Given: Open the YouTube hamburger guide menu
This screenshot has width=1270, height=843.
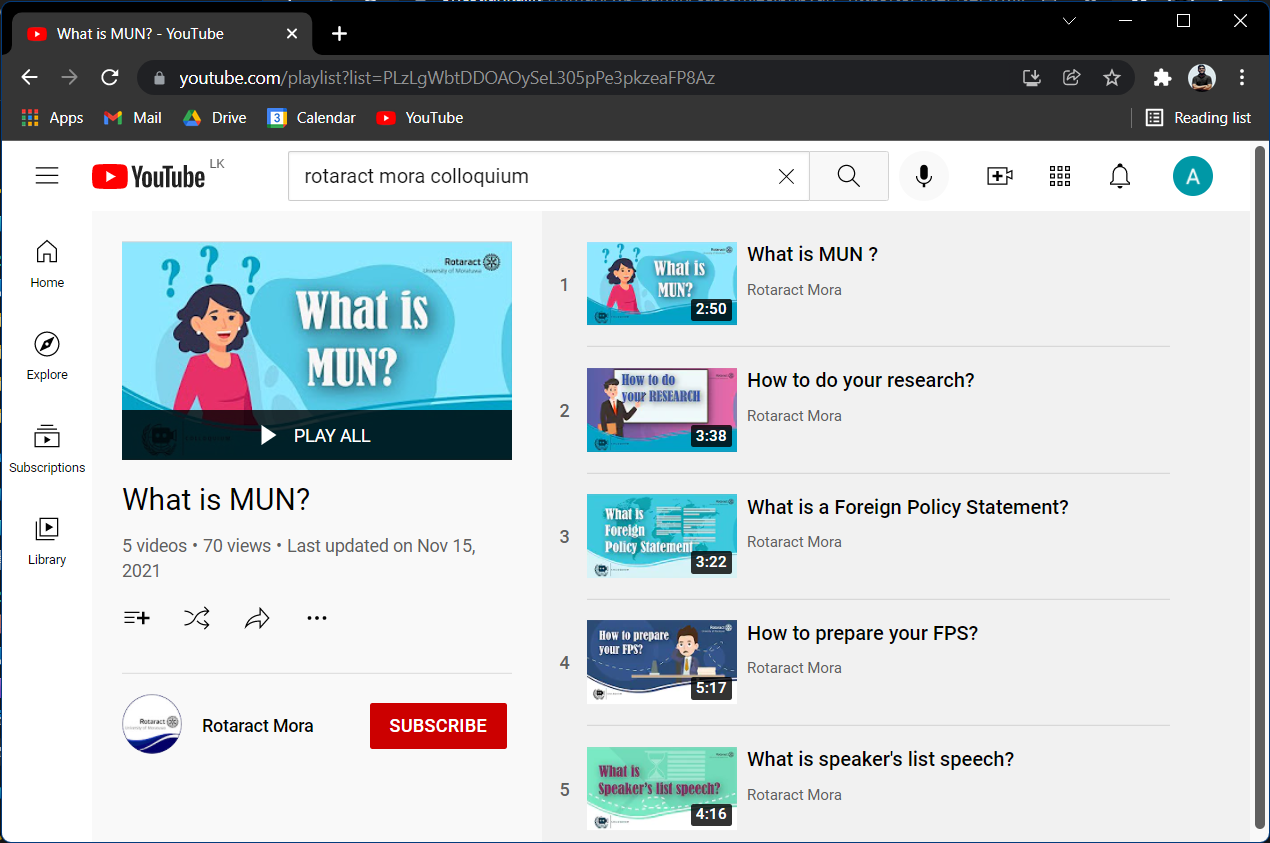Looking at the screenshot, I should coord(47,176).
